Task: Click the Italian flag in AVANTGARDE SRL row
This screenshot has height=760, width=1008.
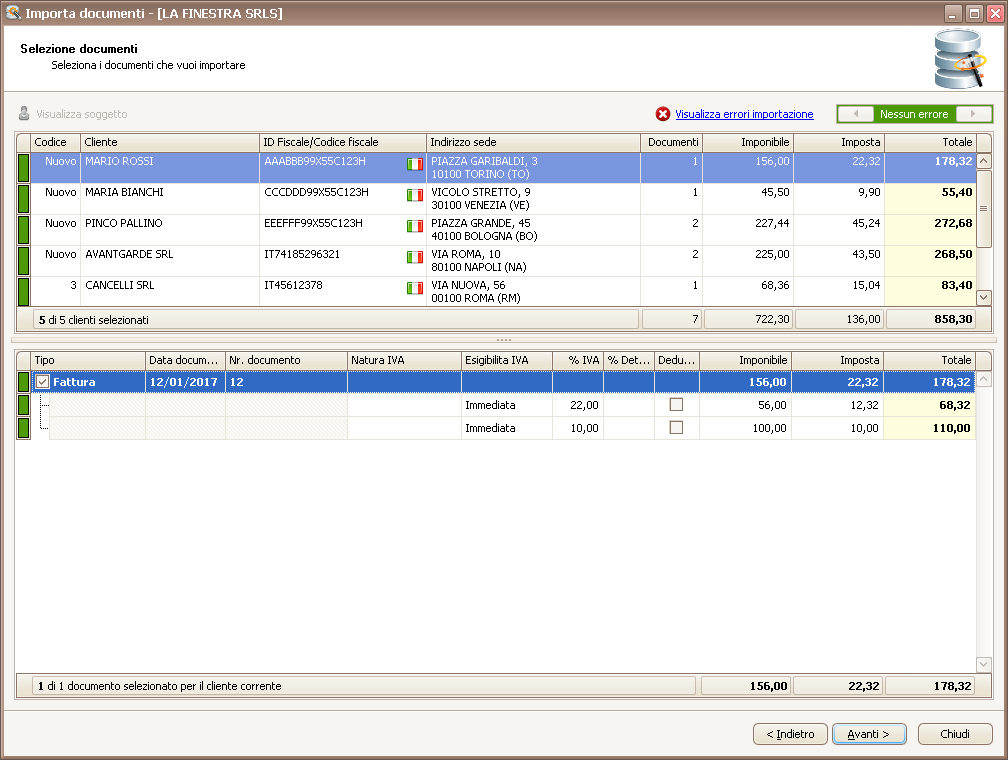Action: 415,257
